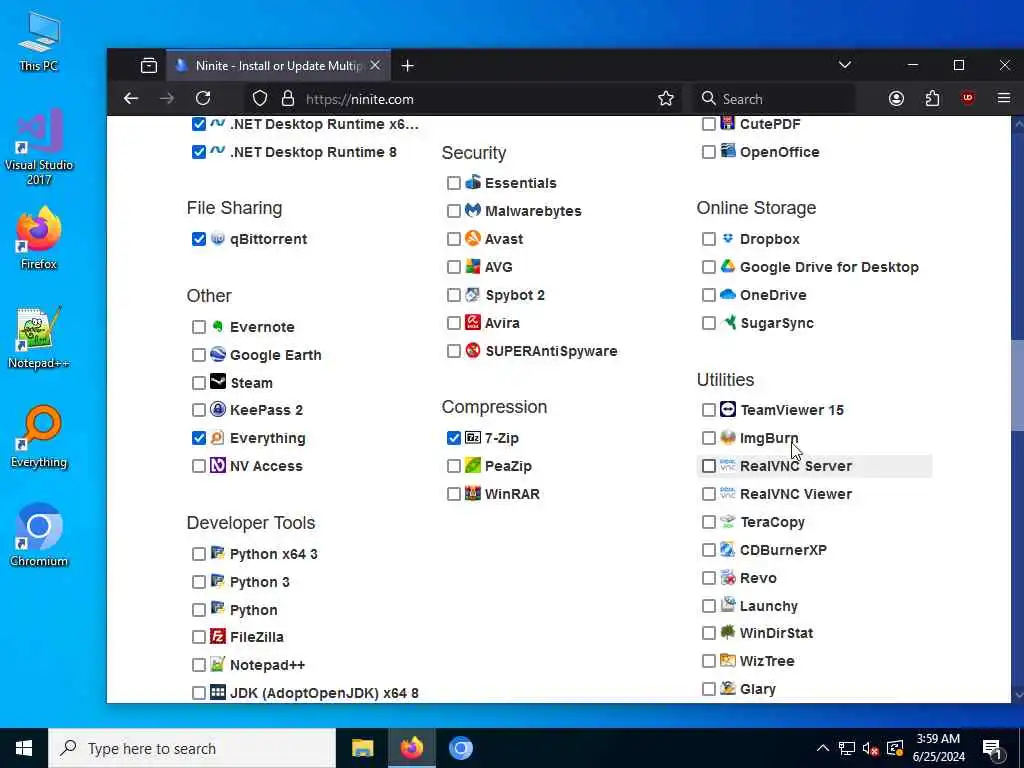This screenshot has height=768, width=1024.
Task: Uncheck .NET Desktop Runtime 8 checkbox
Action: [199, 152]
